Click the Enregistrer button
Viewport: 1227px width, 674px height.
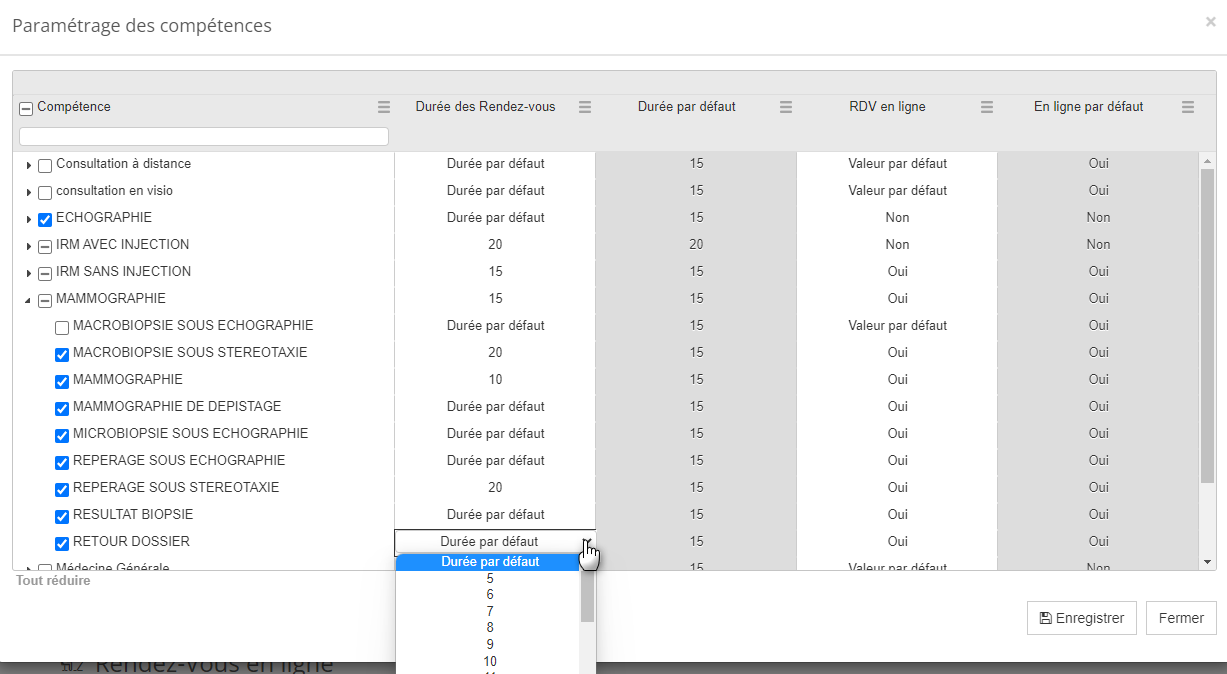click(1081, 618)
